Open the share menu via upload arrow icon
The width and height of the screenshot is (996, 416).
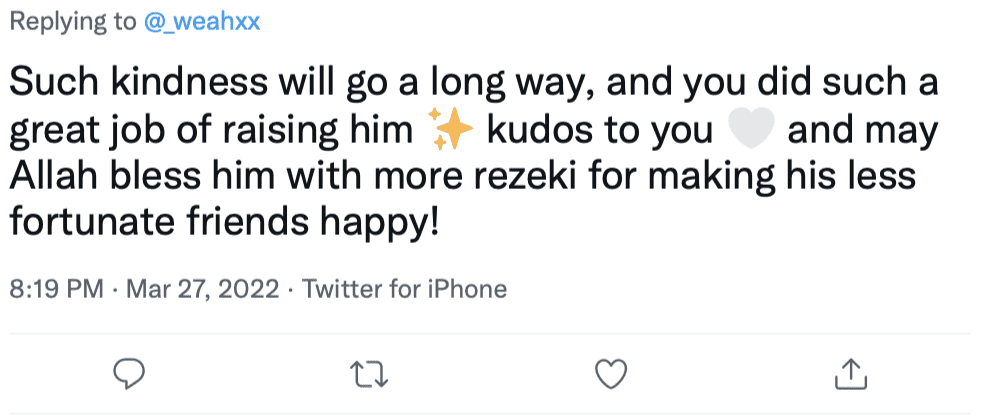(848, 374)
